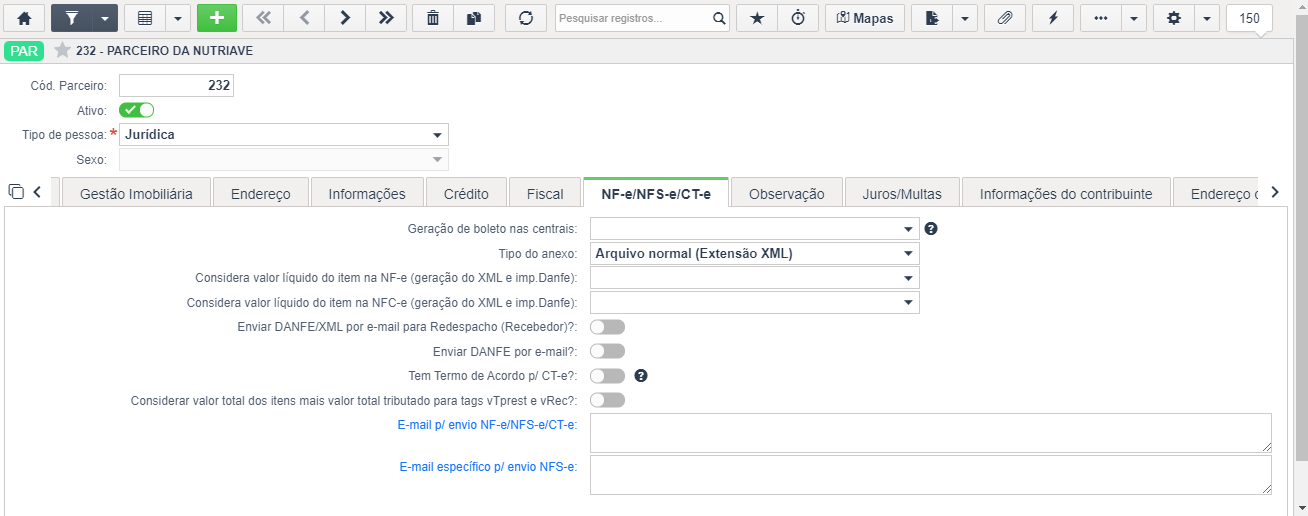The width and height of the screenshot is (1308, 516).
Task: Click the Pesquisar registros search field
Action: point(633,18)
